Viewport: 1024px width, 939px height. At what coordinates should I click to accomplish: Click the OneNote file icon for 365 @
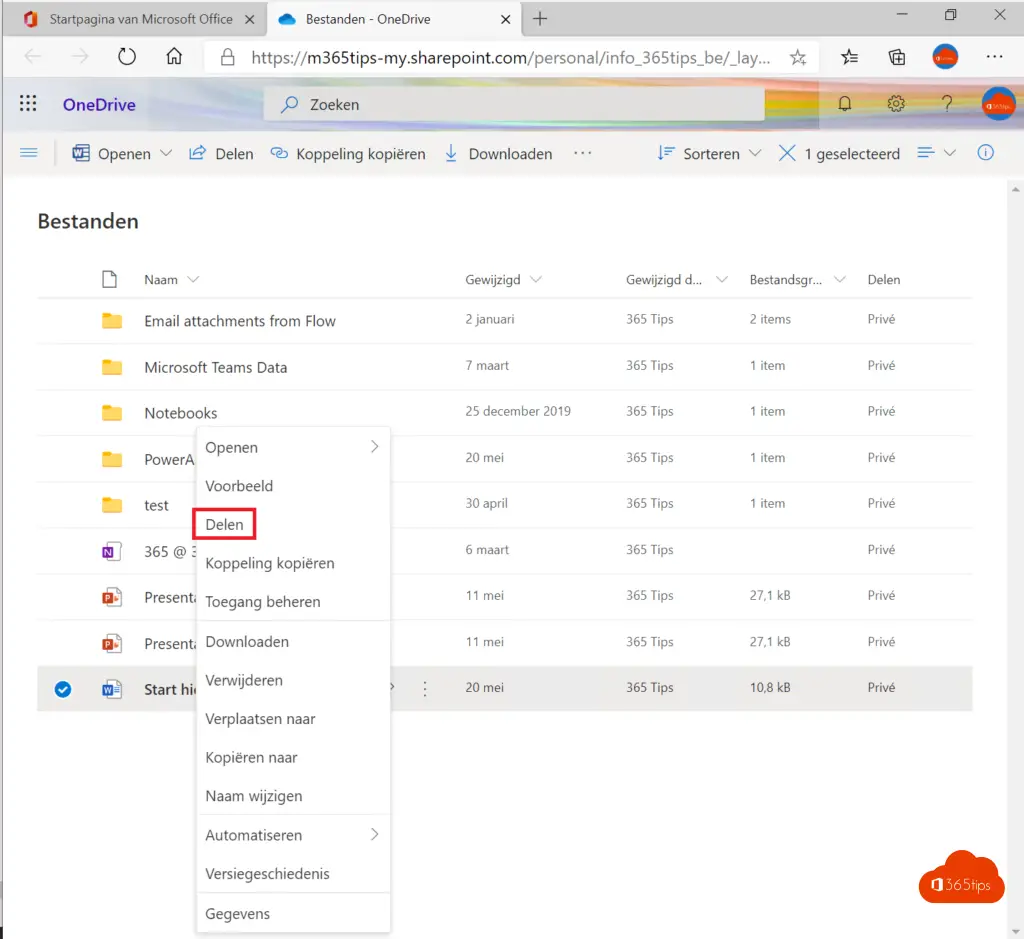[x=112, y=551]
